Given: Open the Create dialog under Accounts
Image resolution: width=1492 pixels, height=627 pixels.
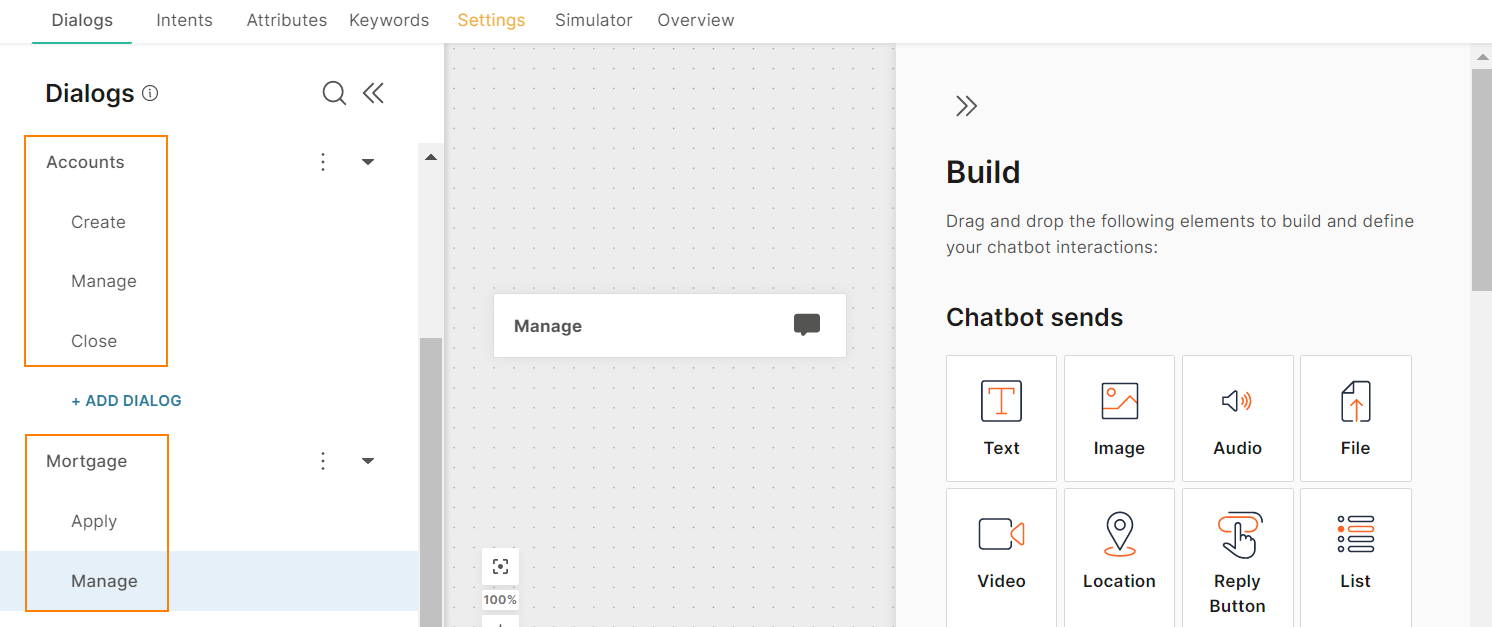Looking at the screenshot, I should click(98, 222).
